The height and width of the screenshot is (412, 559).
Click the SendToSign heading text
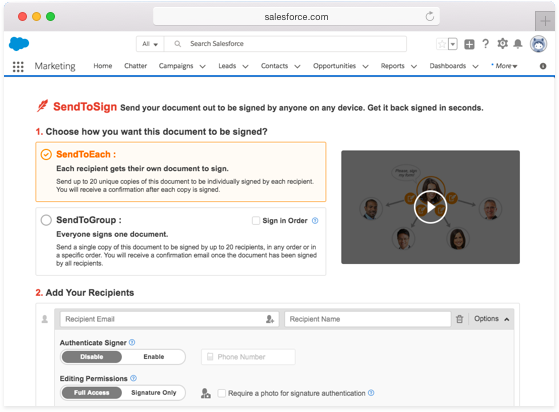(x=85, y=107)
